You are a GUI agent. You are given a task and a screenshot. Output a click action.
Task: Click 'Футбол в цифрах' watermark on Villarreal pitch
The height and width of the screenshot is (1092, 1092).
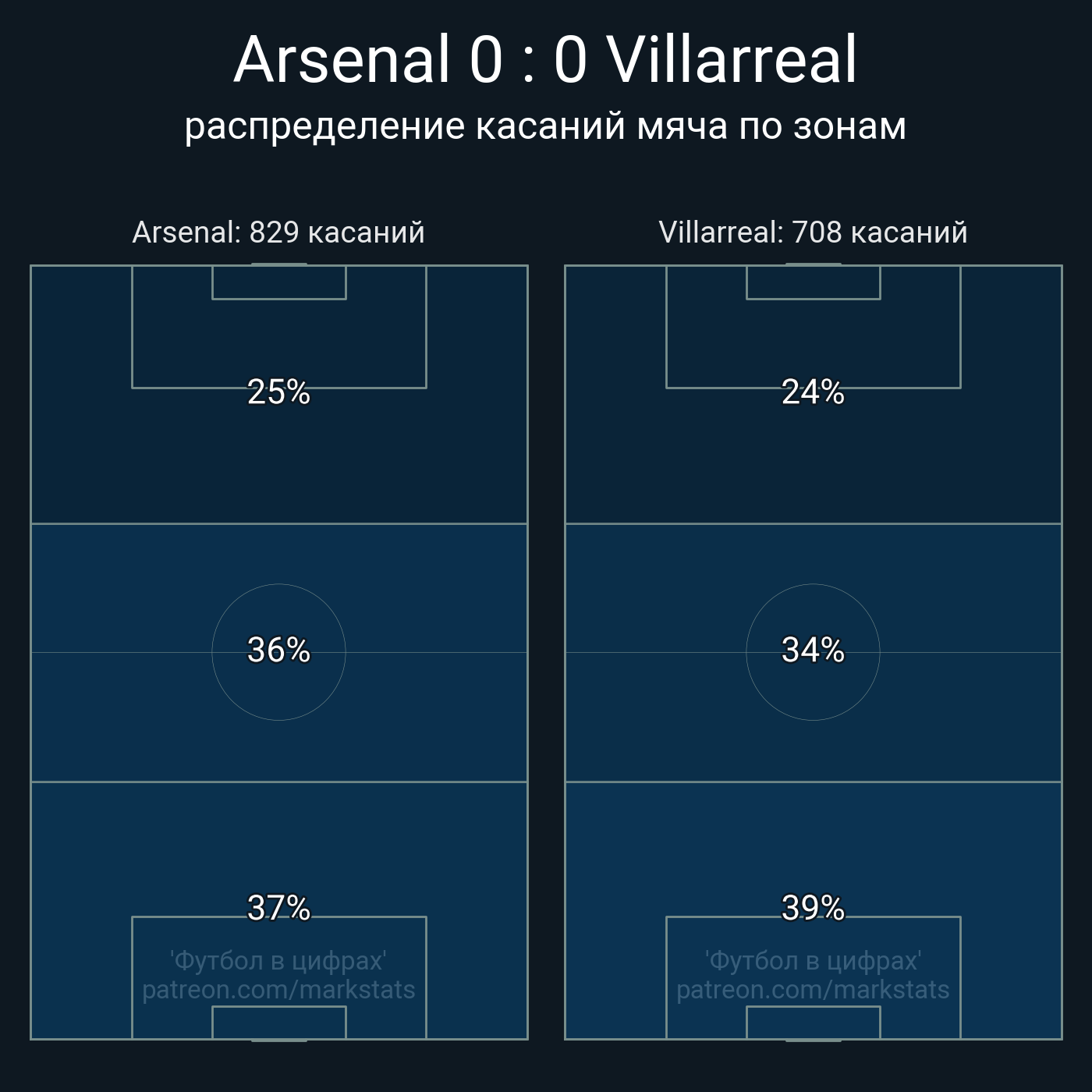(x=813, y=961)
